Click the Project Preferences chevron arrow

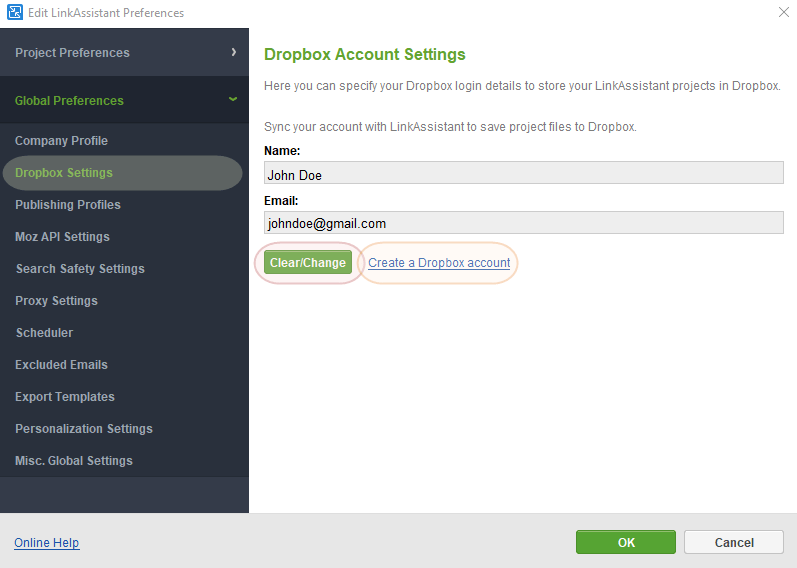[x=233, y=52]
